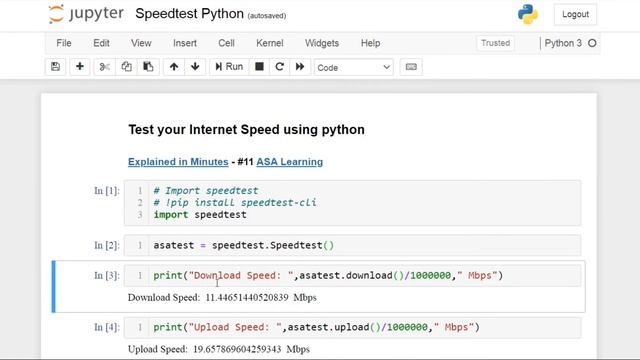This screenshot has height=360, width=640.
Task: Click the autosaved checkpoint status
Action: click(267, 16)
